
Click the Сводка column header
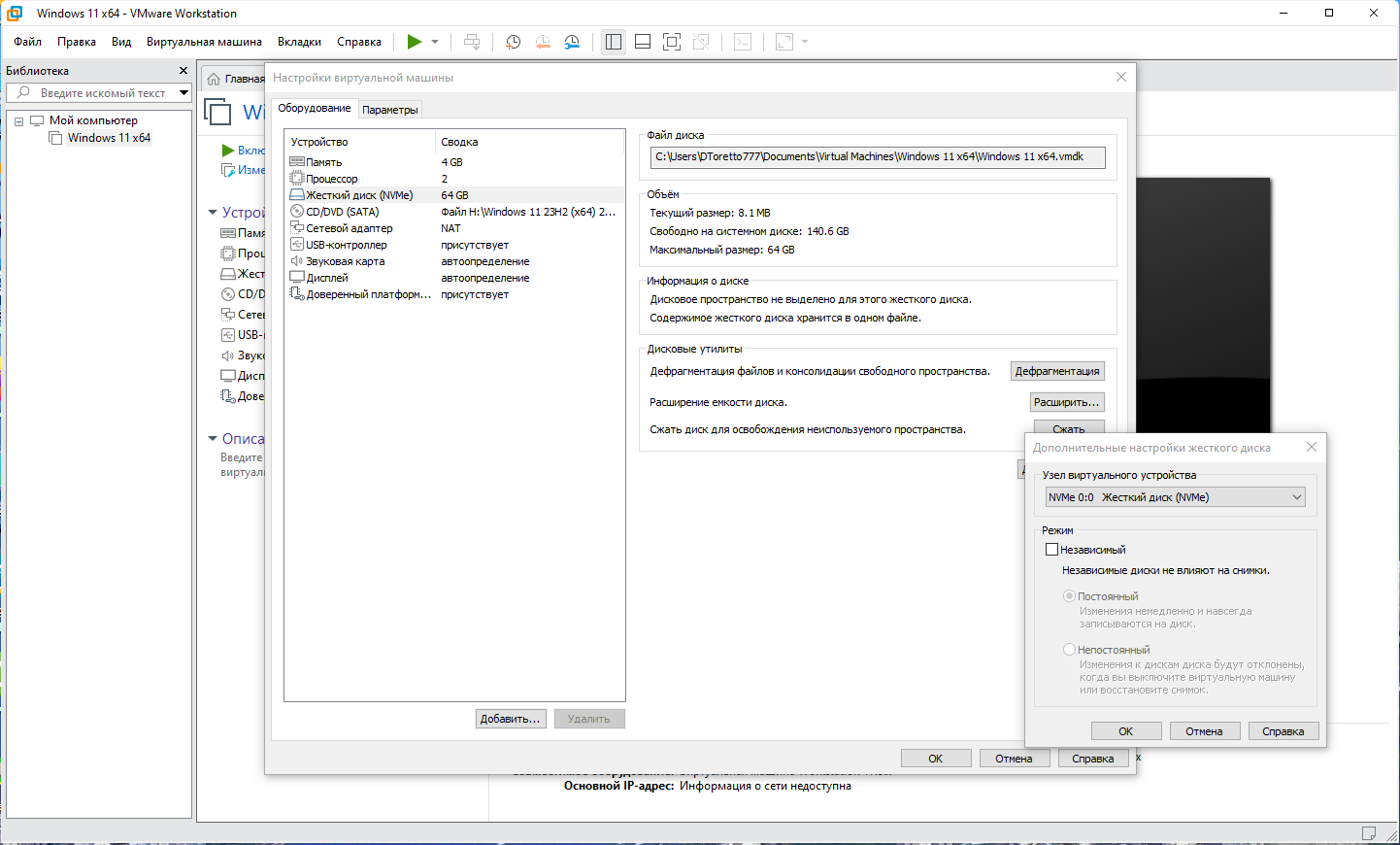click(x=529, y=142)
